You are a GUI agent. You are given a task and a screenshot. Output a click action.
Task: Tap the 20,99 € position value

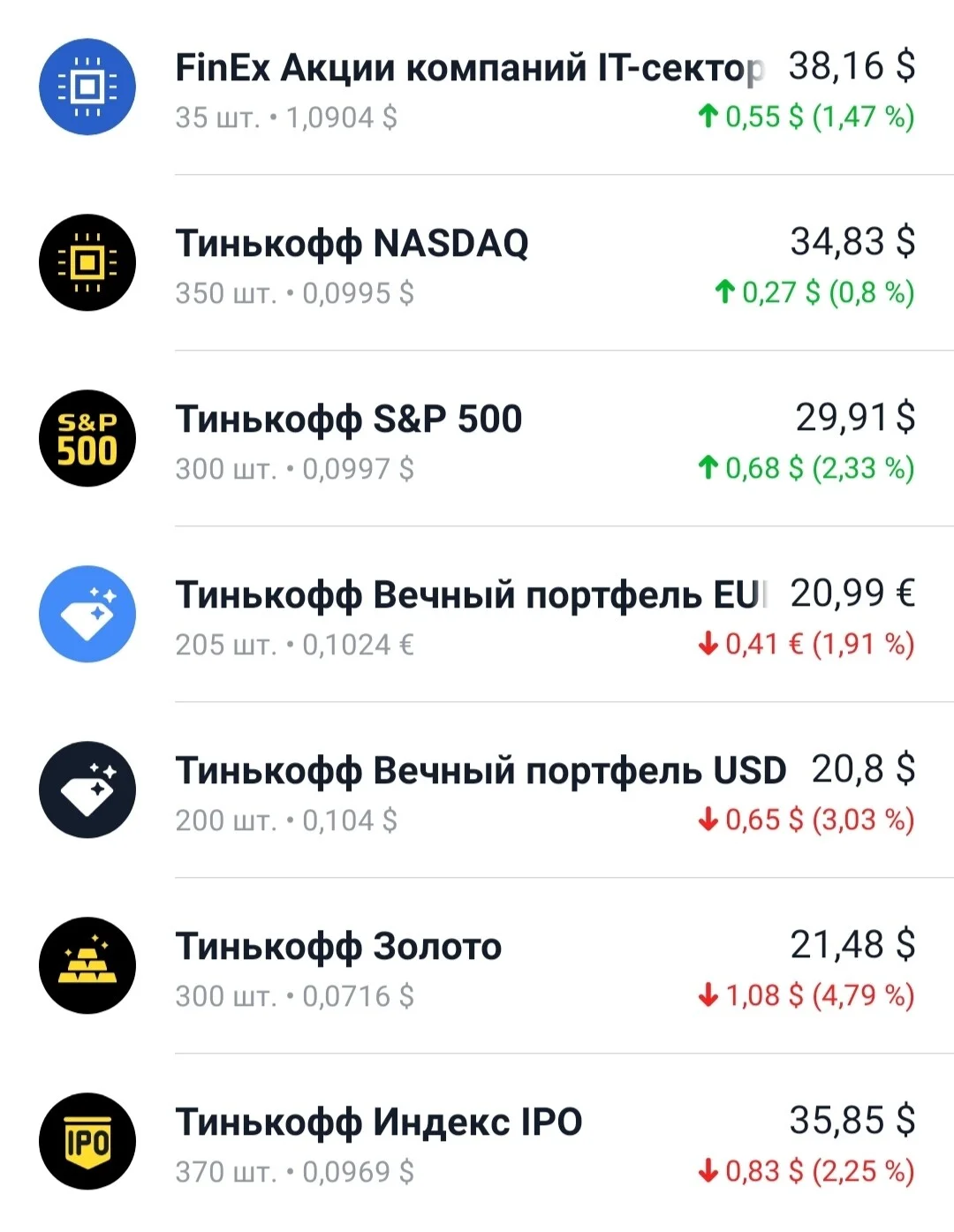click(x=852, y=593)
